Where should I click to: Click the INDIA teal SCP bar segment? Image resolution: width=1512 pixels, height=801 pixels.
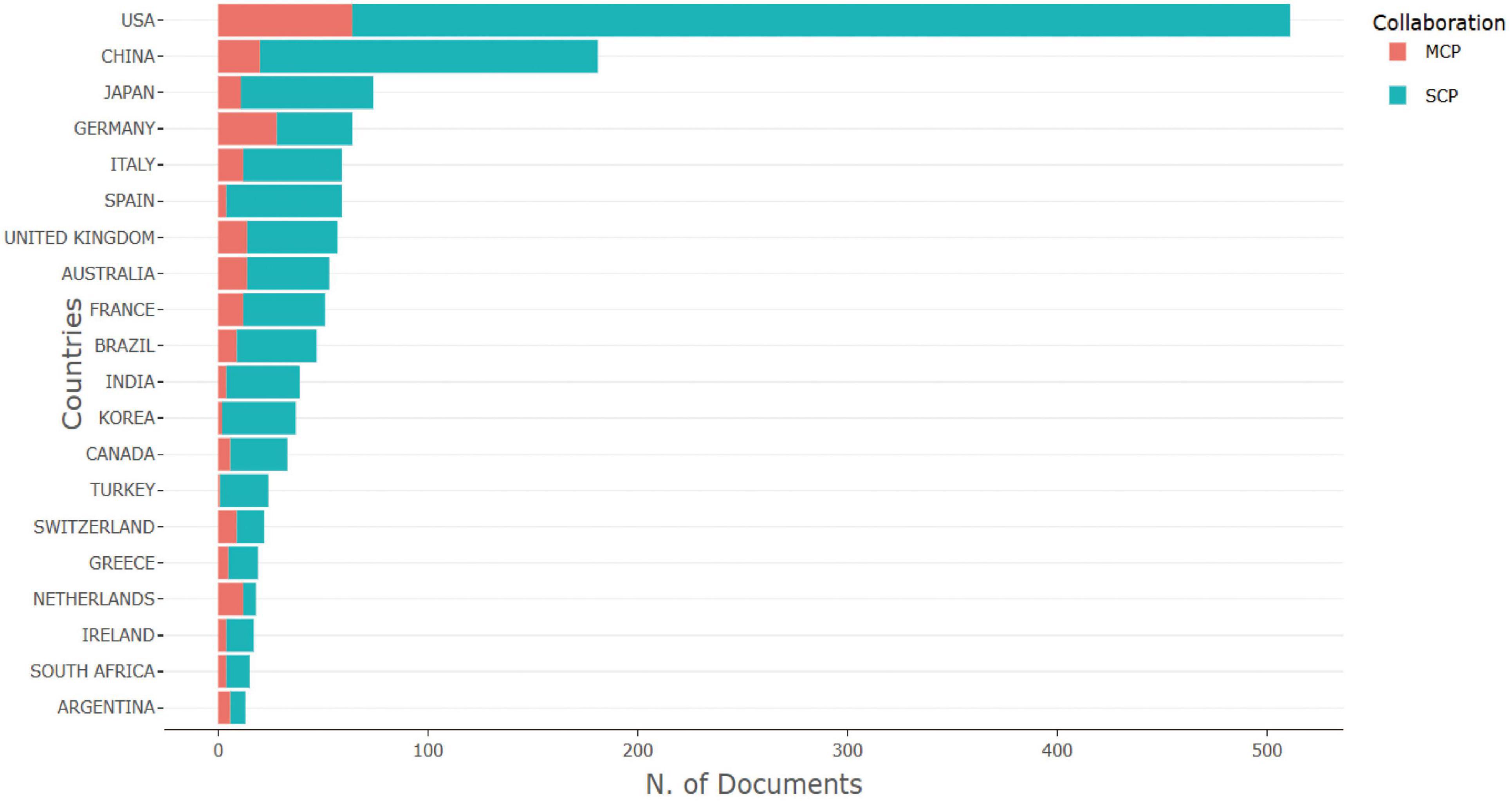coord(263,382)
